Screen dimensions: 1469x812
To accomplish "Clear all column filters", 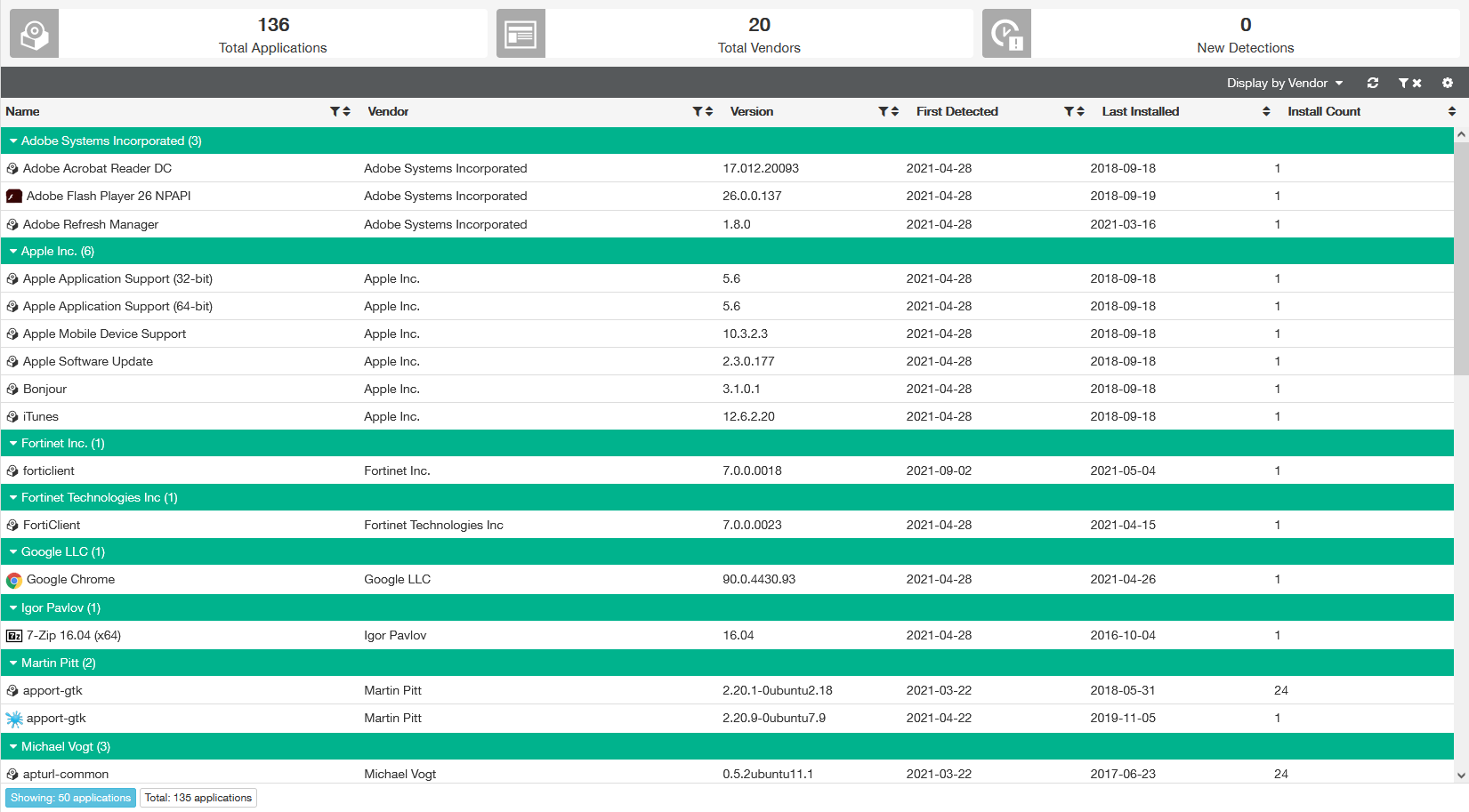I will click(1410, 83).
